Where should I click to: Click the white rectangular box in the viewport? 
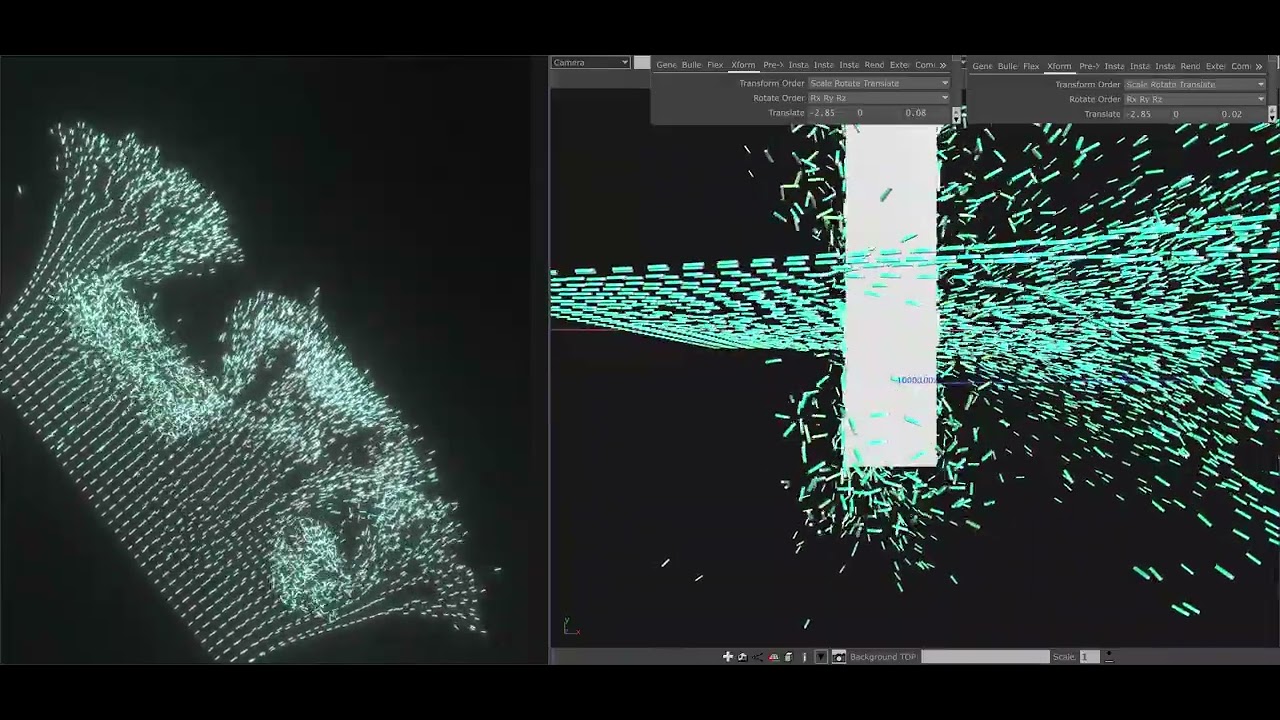point(891,295)
